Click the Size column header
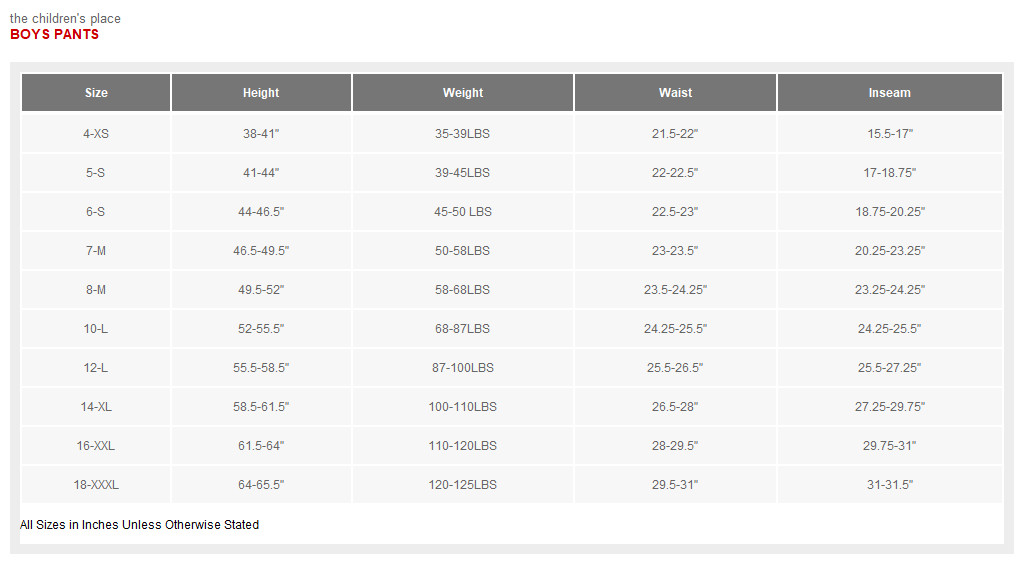Screen dimensions: 1024x569 point(96,93)
